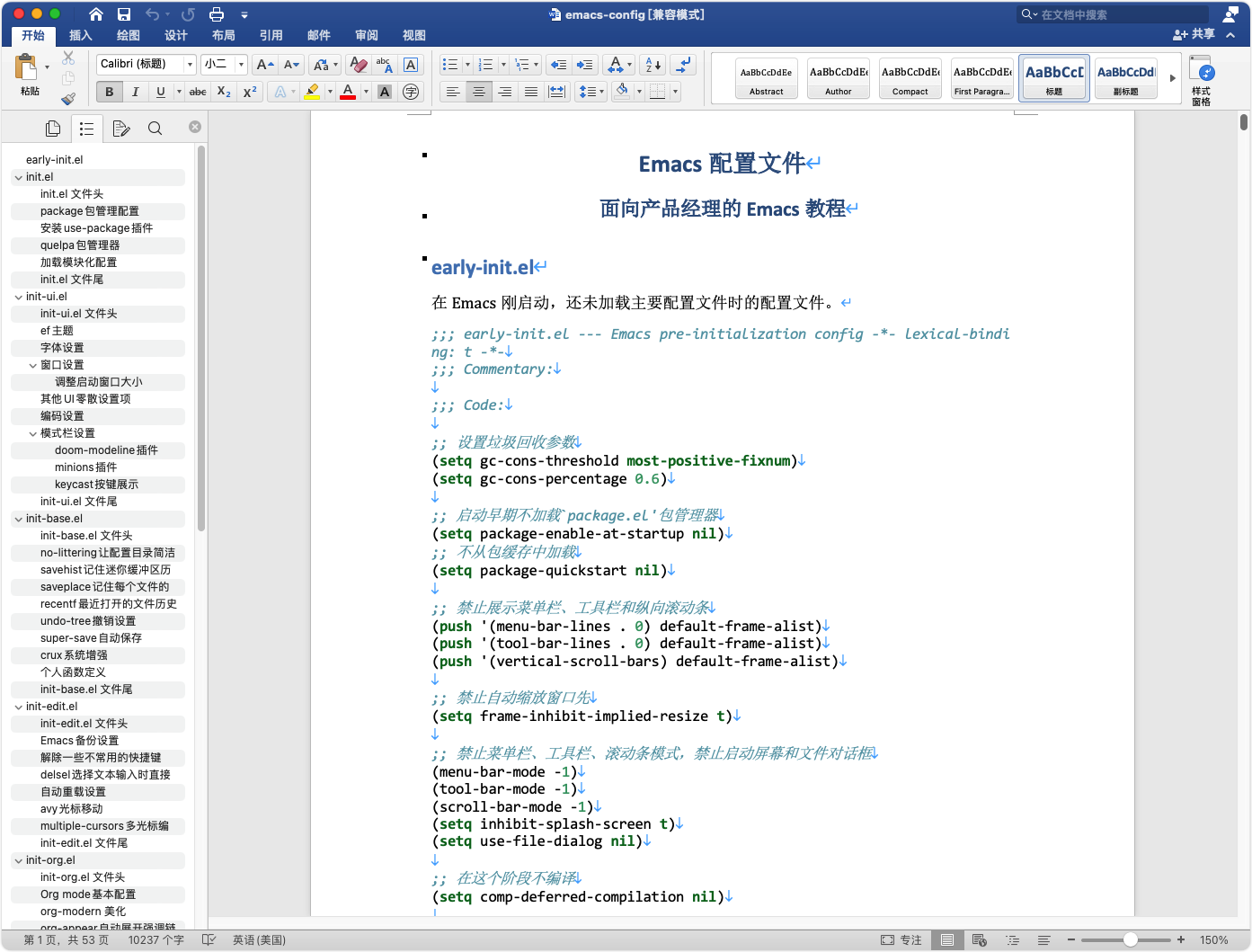This screenshot has width=1252, height=952.
Task: Apply the enclosed character 字 icon
Action: (411, 92)
